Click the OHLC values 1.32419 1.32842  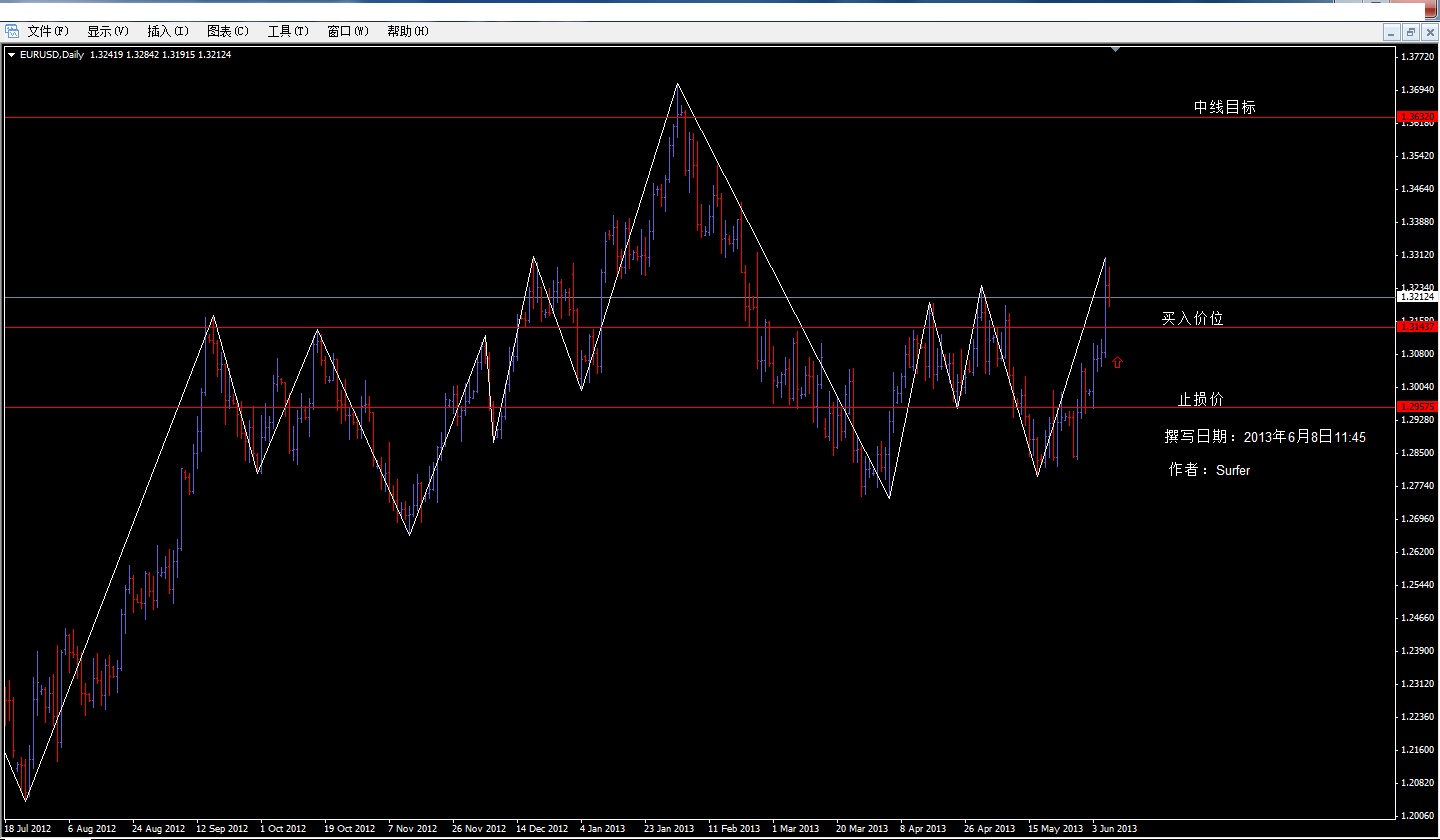pos(125,55)
